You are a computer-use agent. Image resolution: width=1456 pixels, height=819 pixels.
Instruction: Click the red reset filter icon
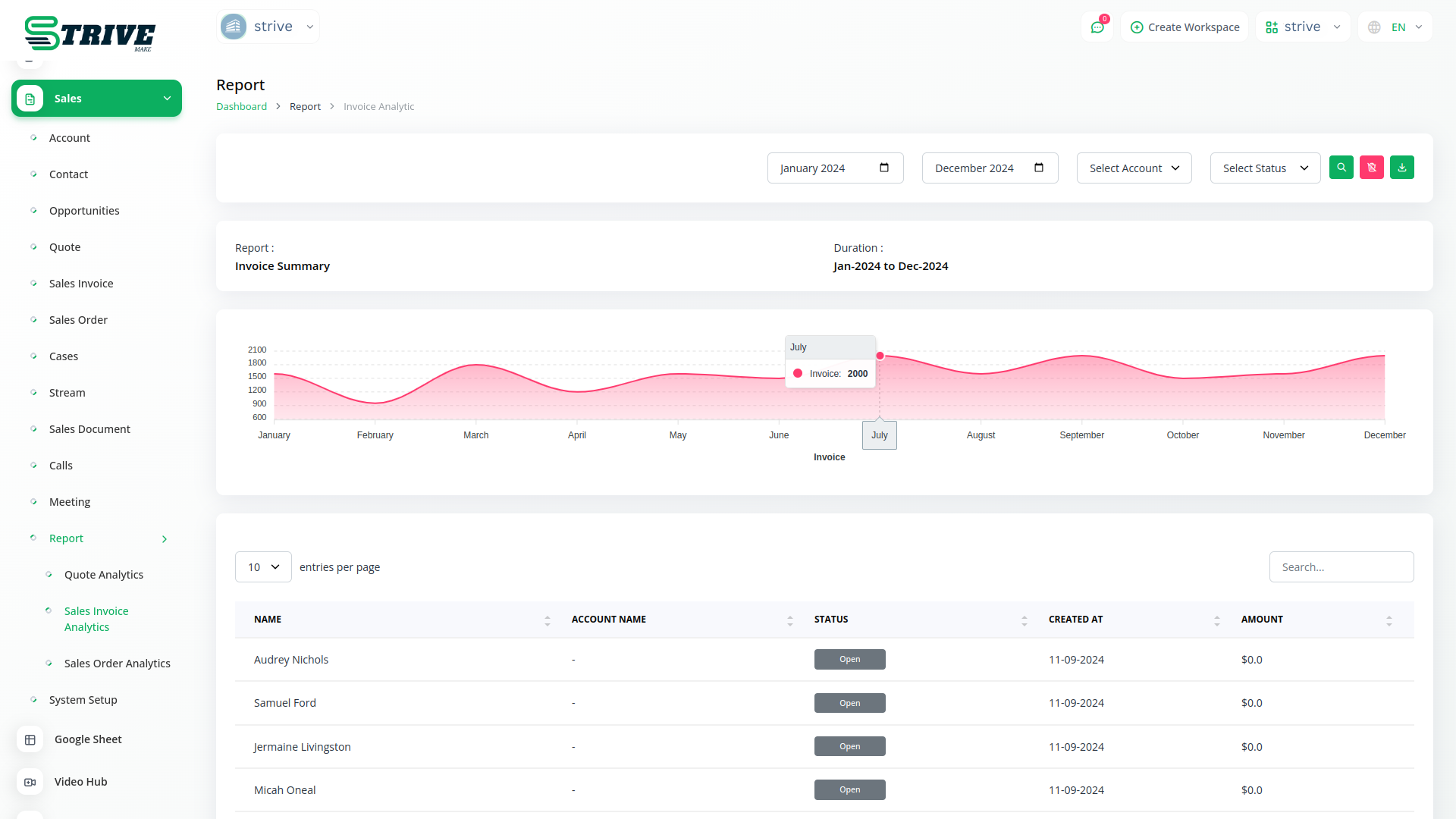point(1371,168)
